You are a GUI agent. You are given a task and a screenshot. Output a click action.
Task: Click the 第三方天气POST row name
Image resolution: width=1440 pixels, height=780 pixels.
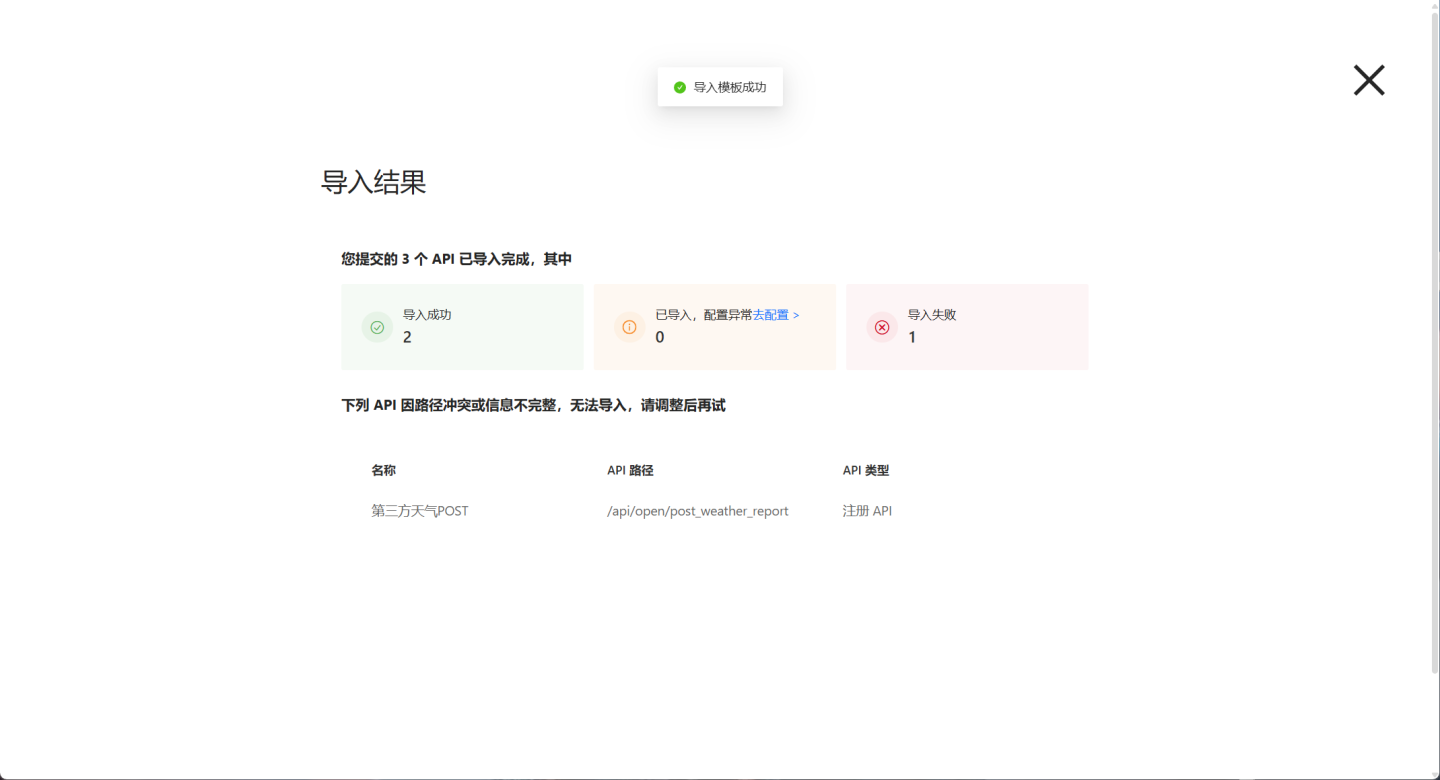420,511
